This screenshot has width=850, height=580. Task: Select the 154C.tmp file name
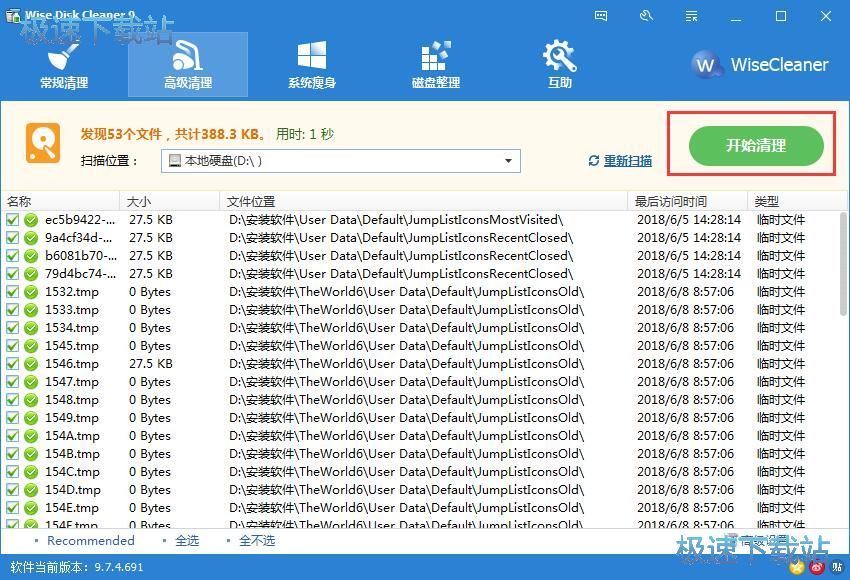pyautogui.click(x=72, y=472)
